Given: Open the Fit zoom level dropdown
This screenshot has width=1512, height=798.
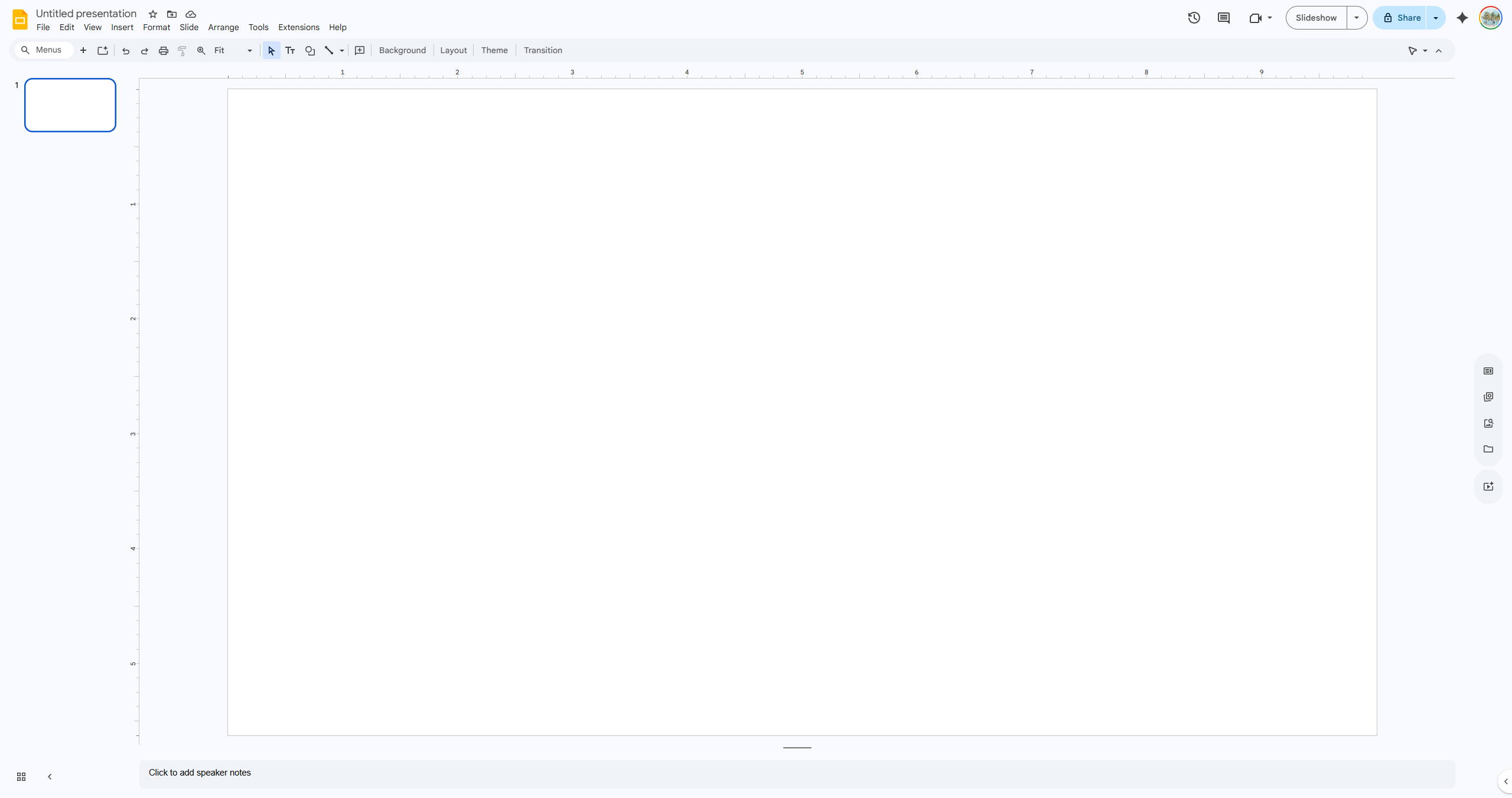Looking at the screenshot, I should coord(233,50).
